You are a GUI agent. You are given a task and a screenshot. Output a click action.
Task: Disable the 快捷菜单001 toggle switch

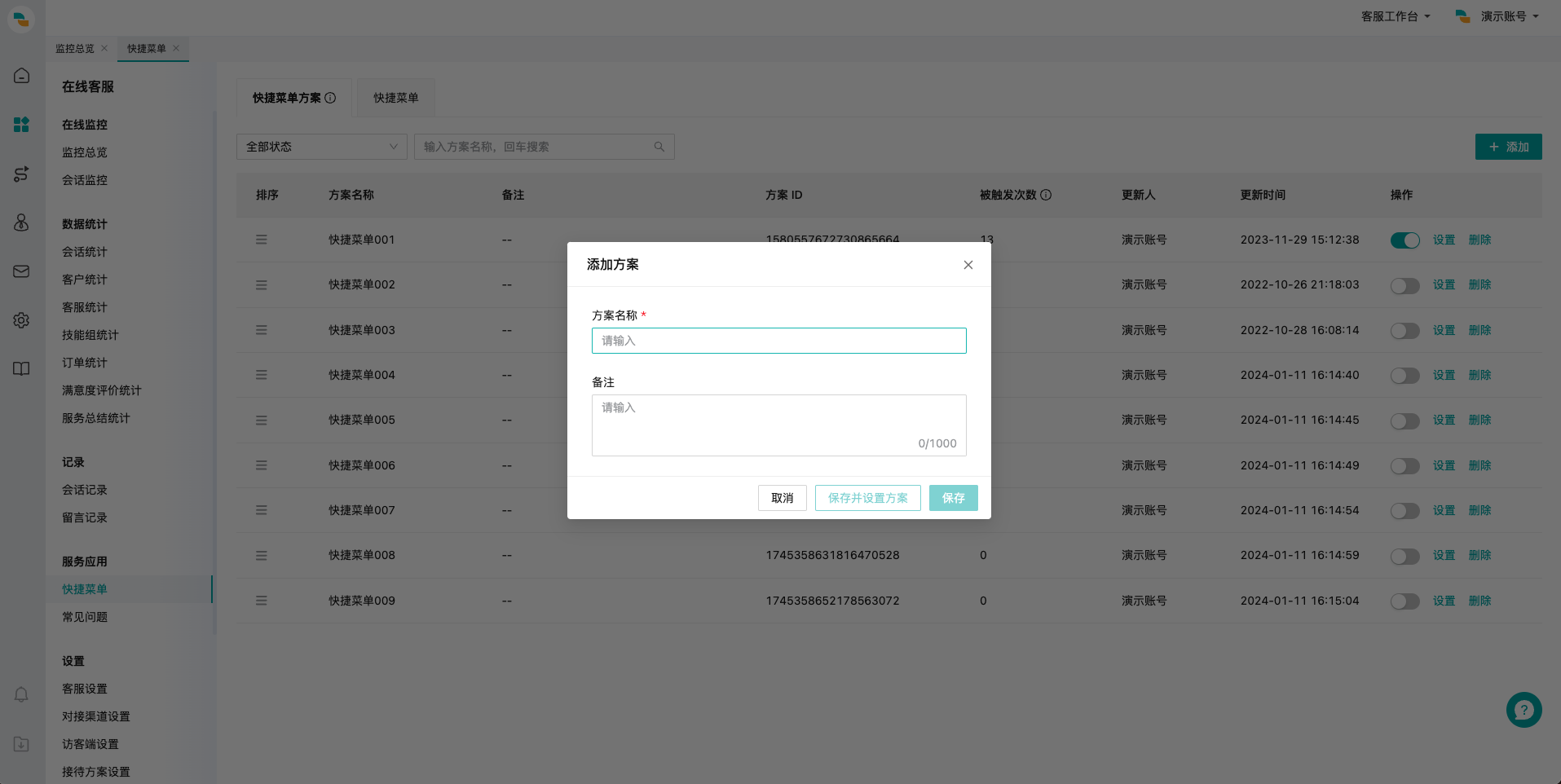pyautogui.click(x=1405, y=240)
